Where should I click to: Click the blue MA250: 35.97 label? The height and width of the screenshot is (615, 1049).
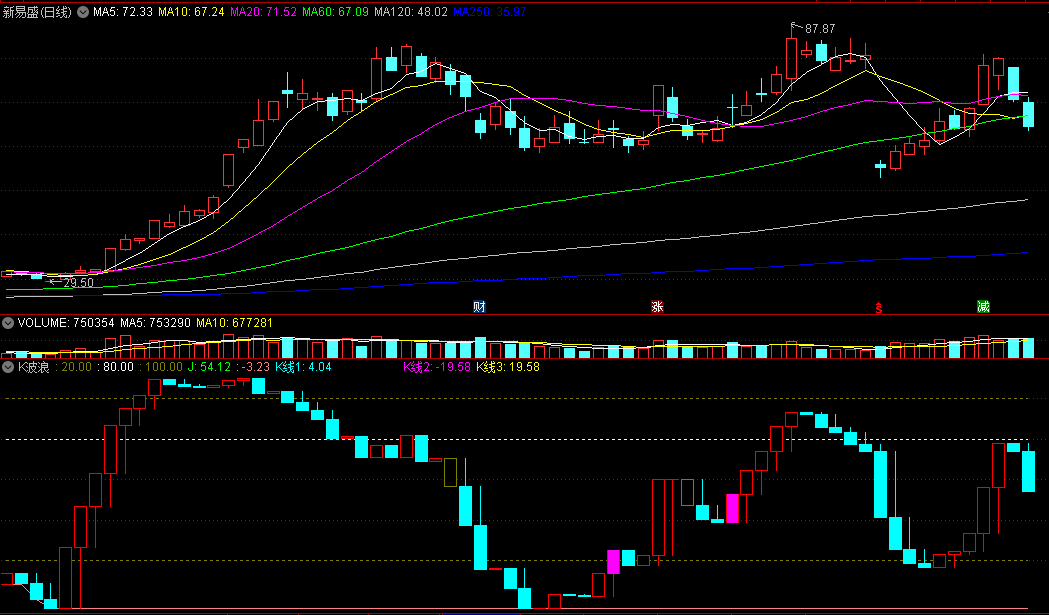pyautogui.click(x=490, y=12)
